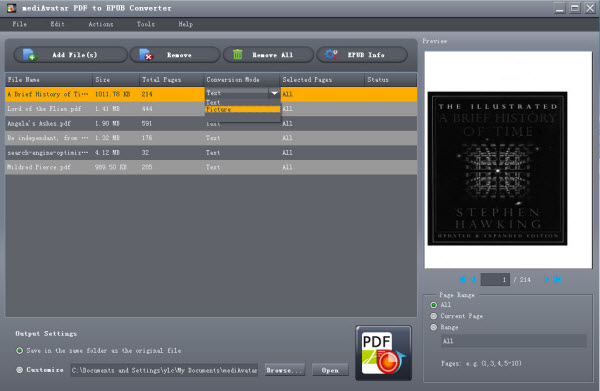Image resolution: width=600 pixels, height=391 pixels.
Task: Click the current page number field
Action: 495,280
